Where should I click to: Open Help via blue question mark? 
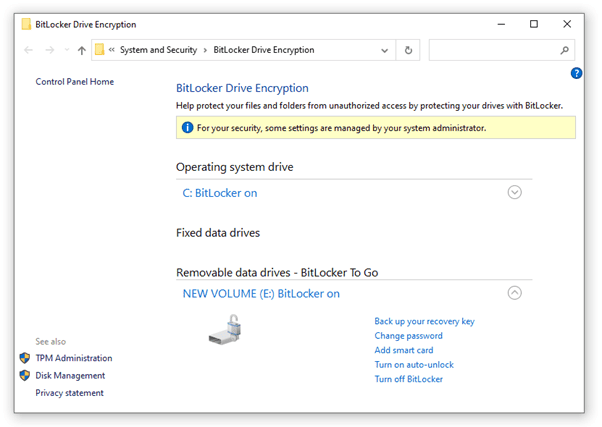tap(576, 73)
